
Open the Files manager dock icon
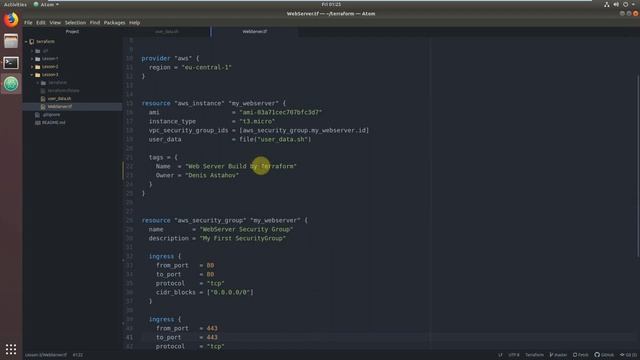point(11,41)
